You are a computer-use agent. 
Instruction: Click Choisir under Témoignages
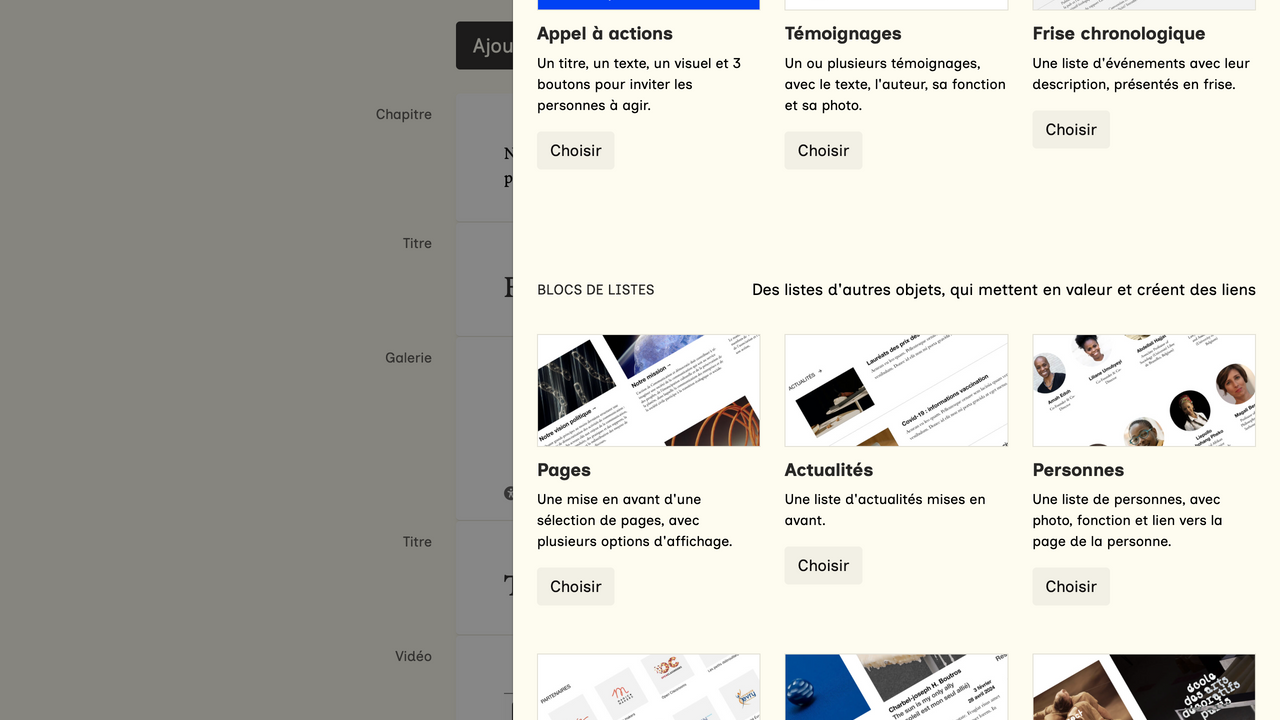click(x=823, y=150)
